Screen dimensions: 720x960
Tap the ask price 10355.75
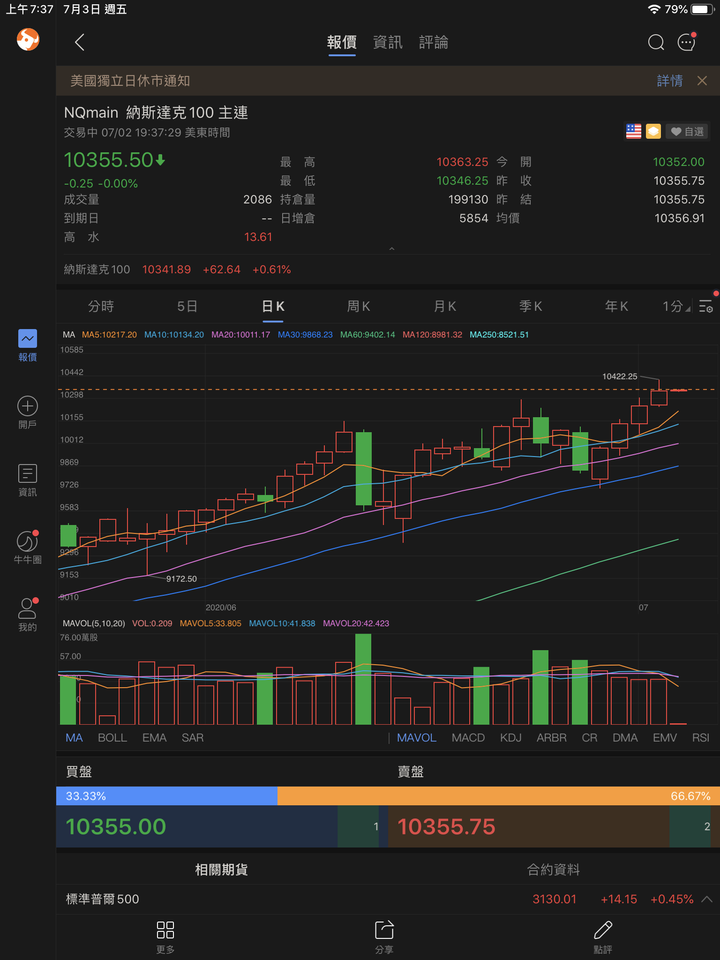tap(446, 827)
